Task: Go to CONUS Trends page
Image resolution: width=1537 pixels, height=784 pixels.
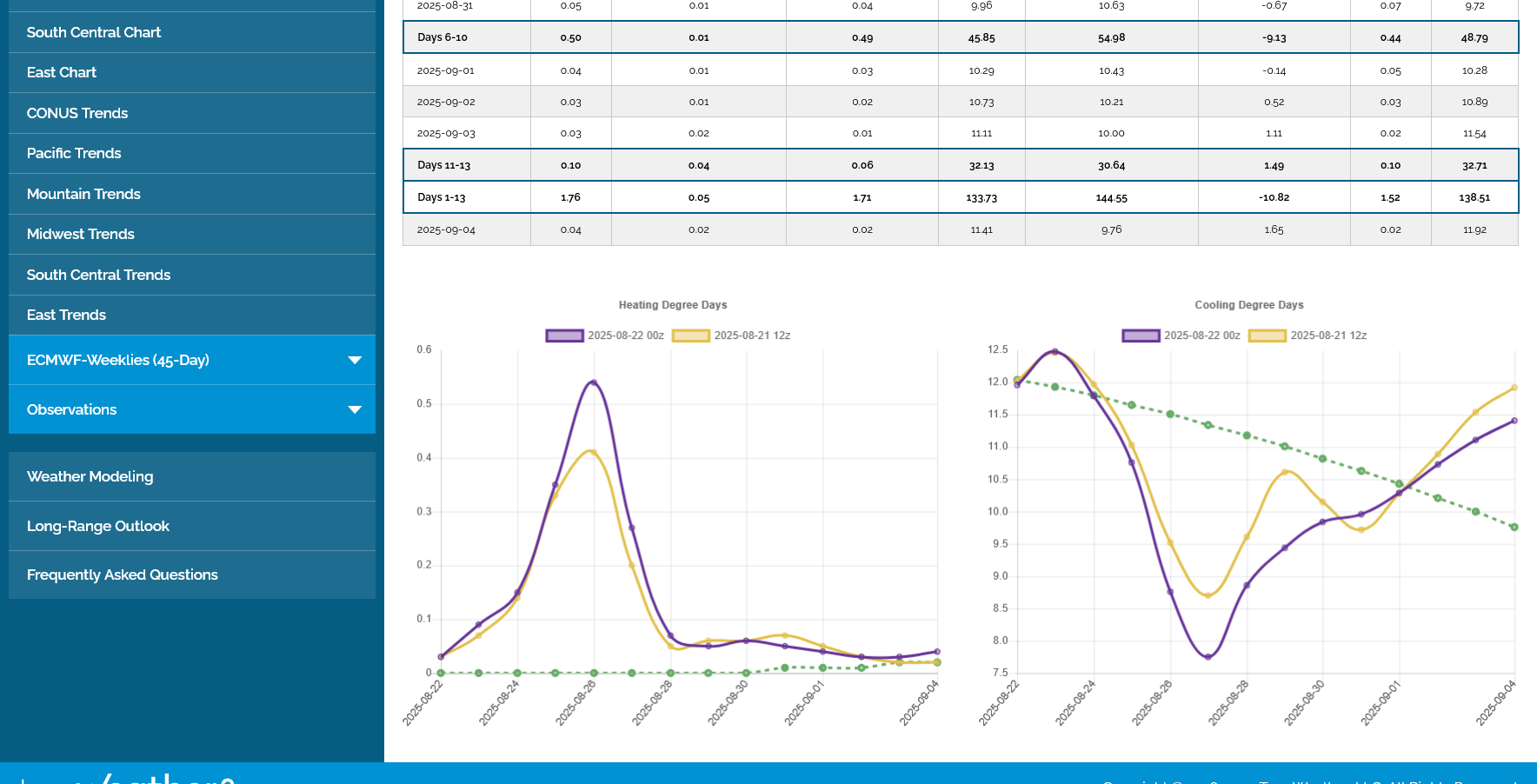Action: click(77, 113)
